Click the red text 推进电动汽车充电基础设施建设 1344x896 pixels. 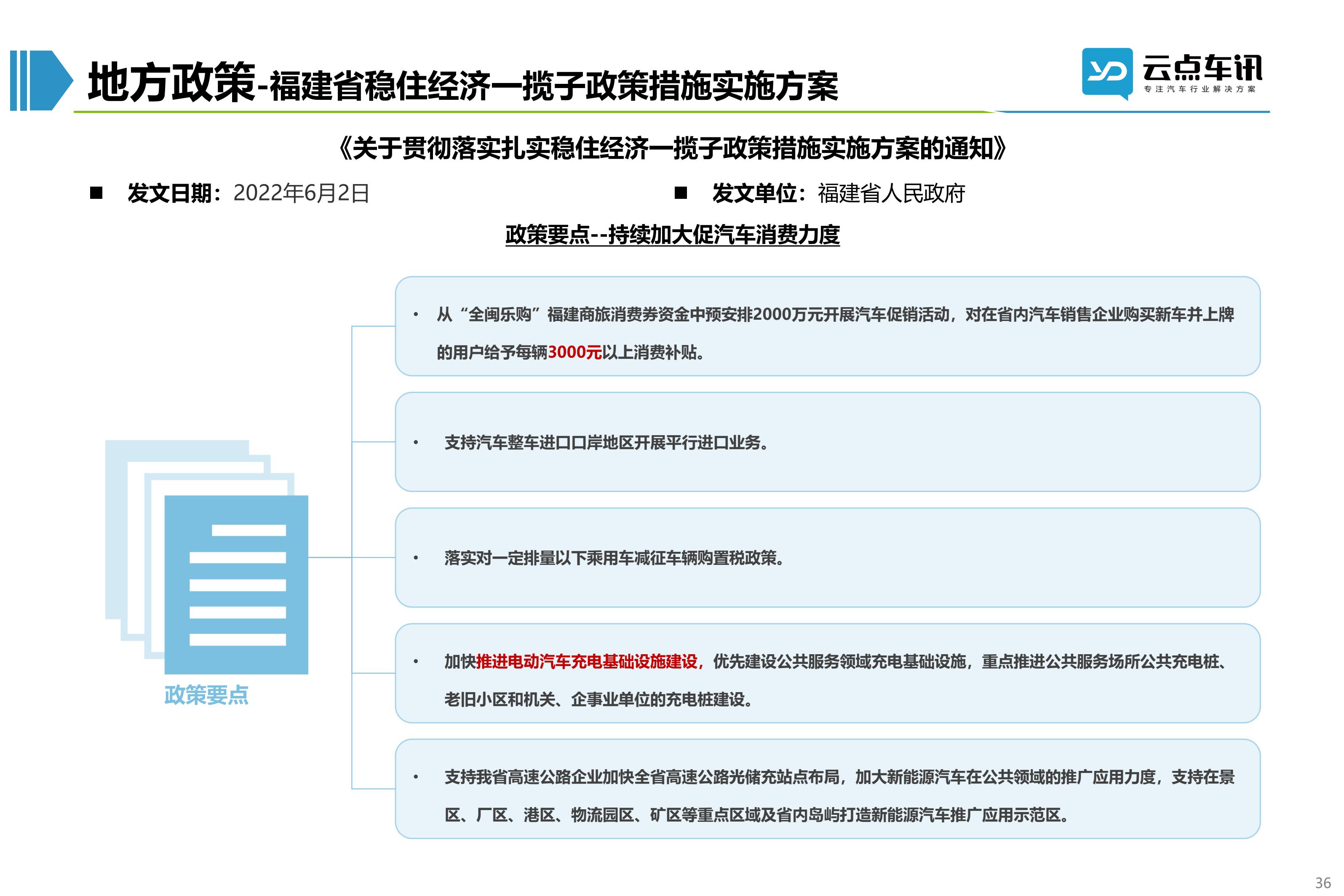(x=587, y=662)
